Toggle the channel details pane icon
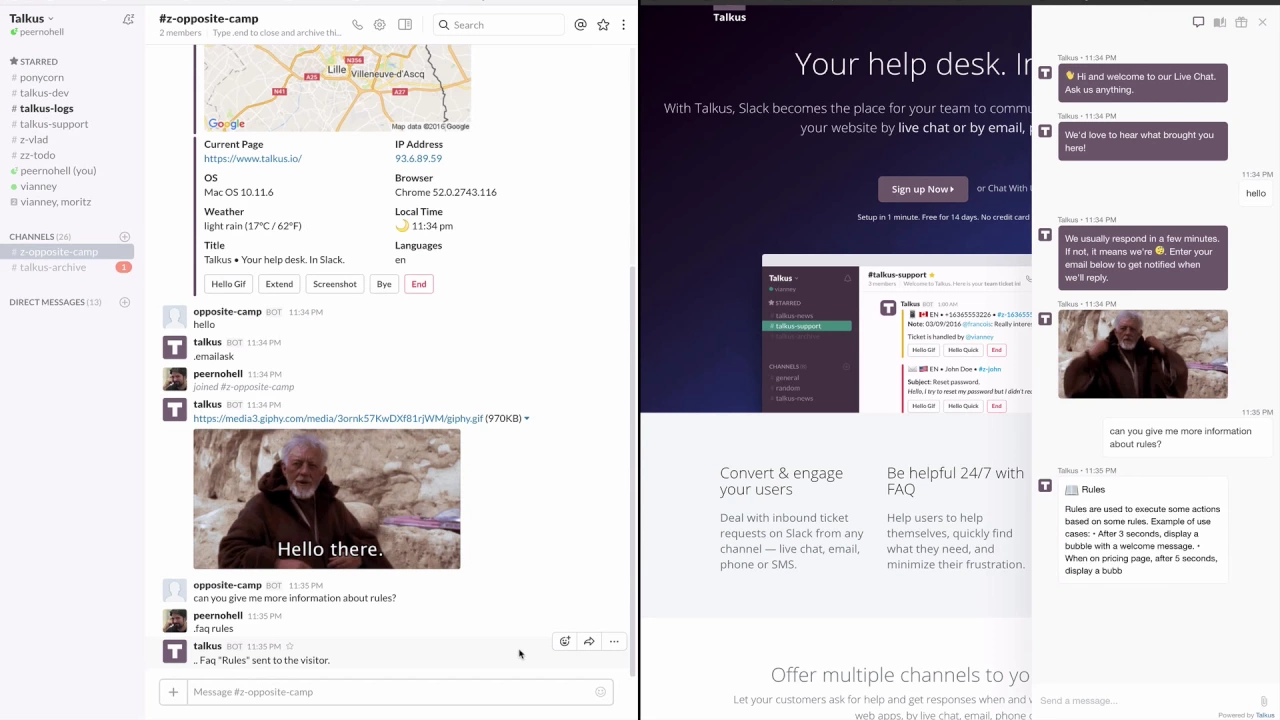This screenshot has width=1280, height=720. 405,25
